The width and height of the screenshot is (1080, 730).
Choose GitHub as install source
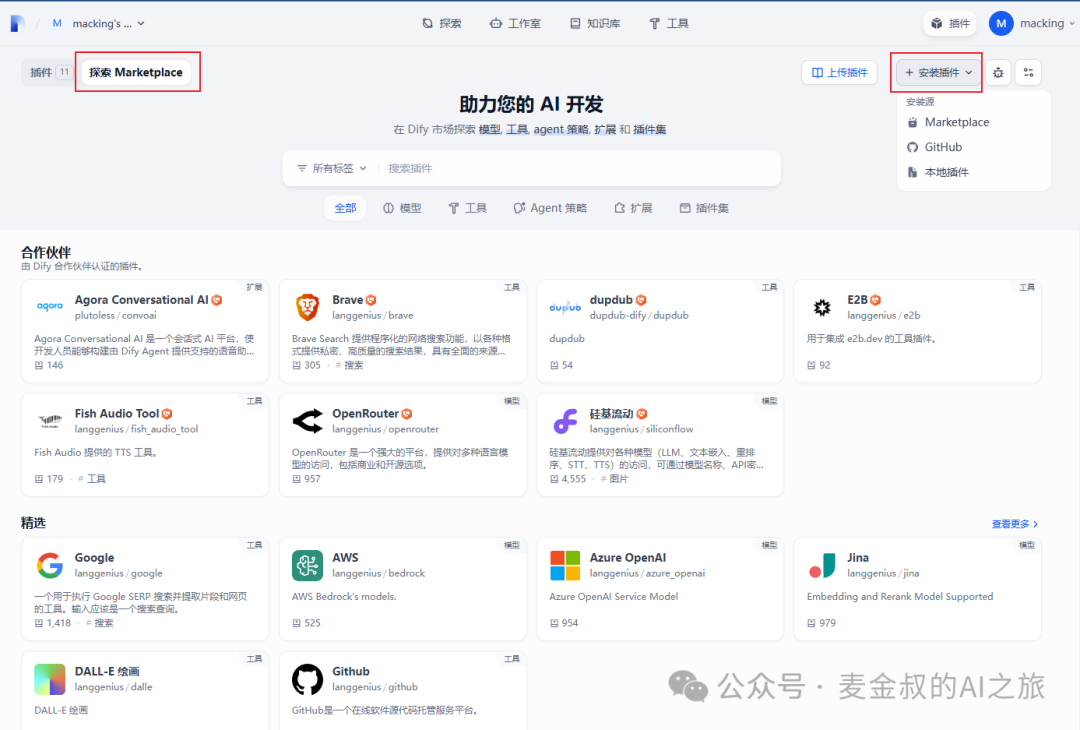point(973,147)
